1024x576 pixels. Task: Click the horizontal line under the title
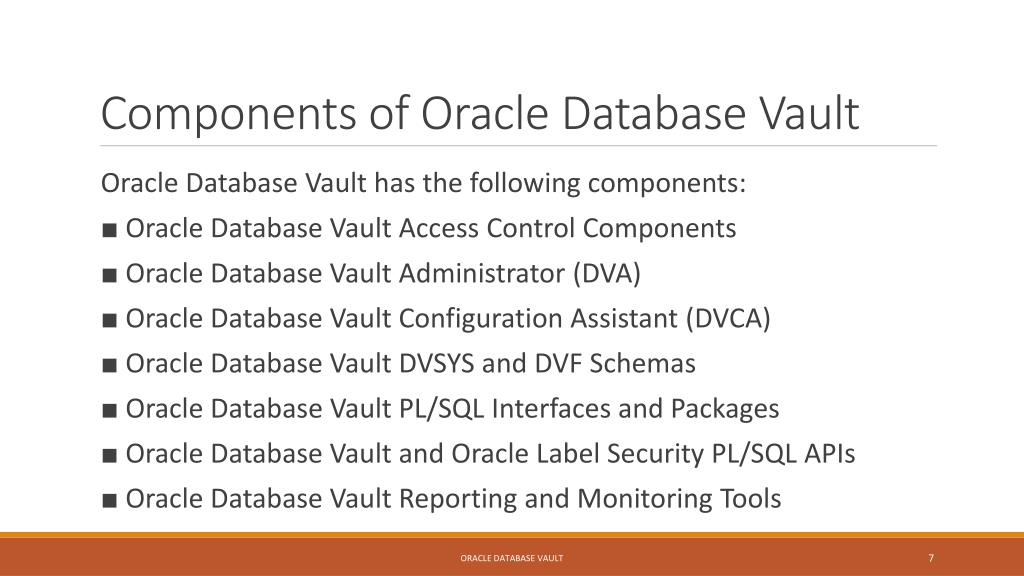519,146
